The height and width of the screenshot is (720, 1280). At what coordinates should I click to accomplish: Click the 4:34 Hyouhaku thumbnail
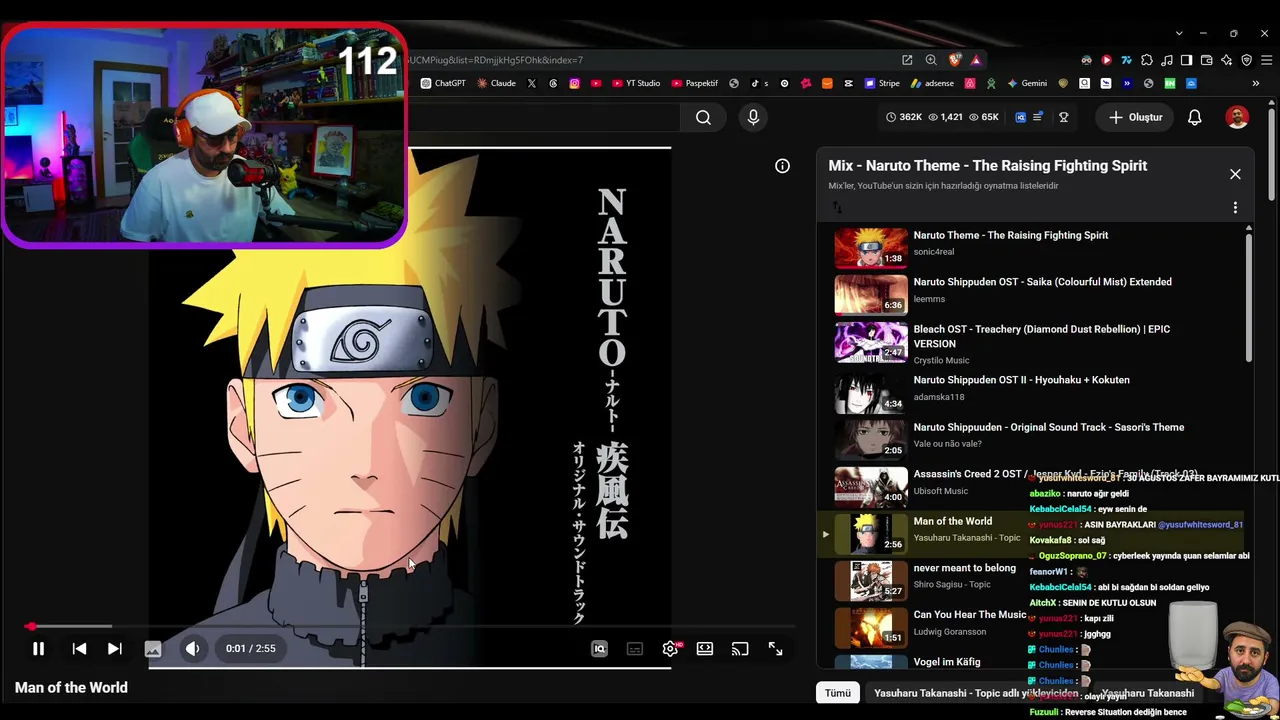pos(871,393)
